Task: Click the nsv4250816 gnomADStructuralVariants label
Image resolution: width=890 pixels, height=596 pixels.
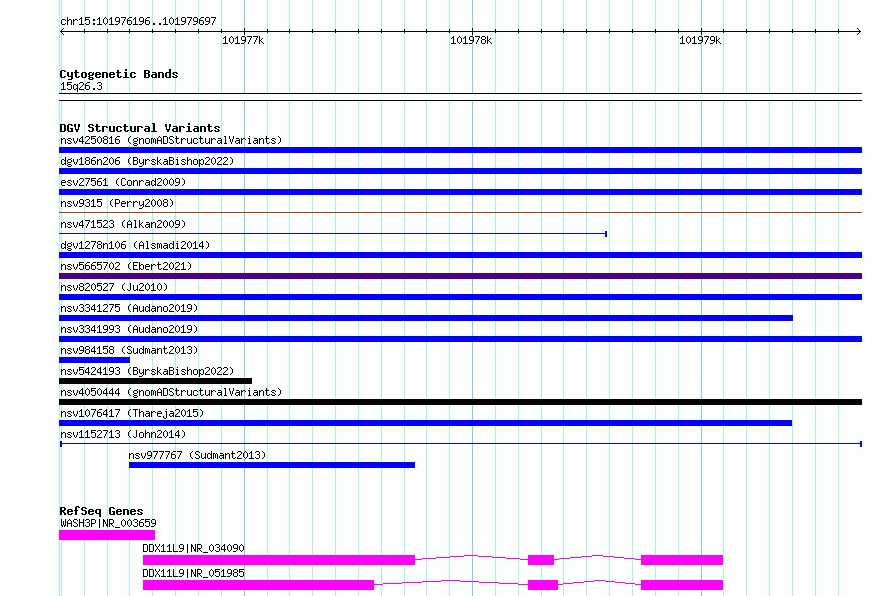Action: (x=171, y=140)
